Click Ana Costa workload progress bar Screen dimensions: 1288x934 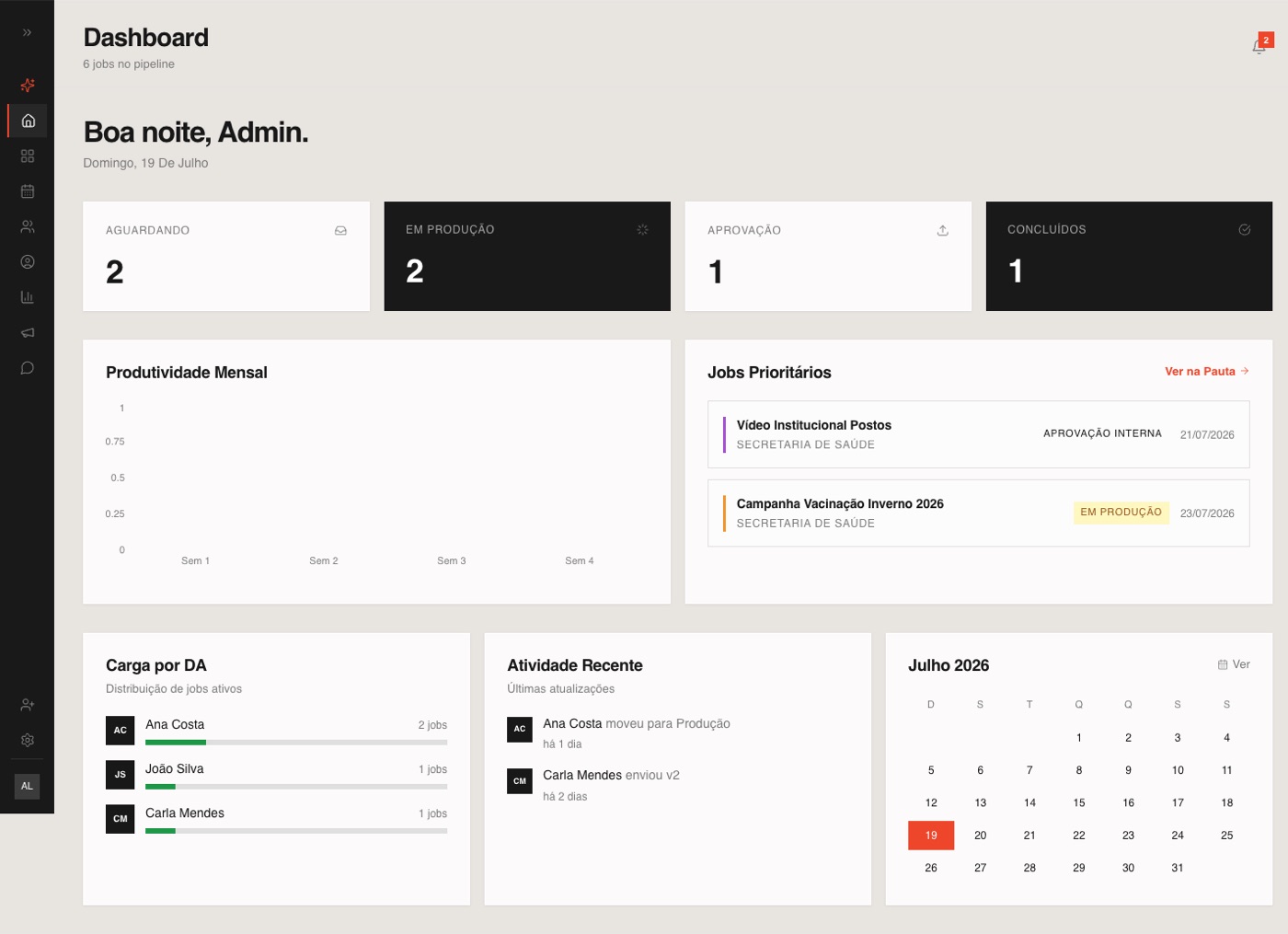[x=296, y=742]
